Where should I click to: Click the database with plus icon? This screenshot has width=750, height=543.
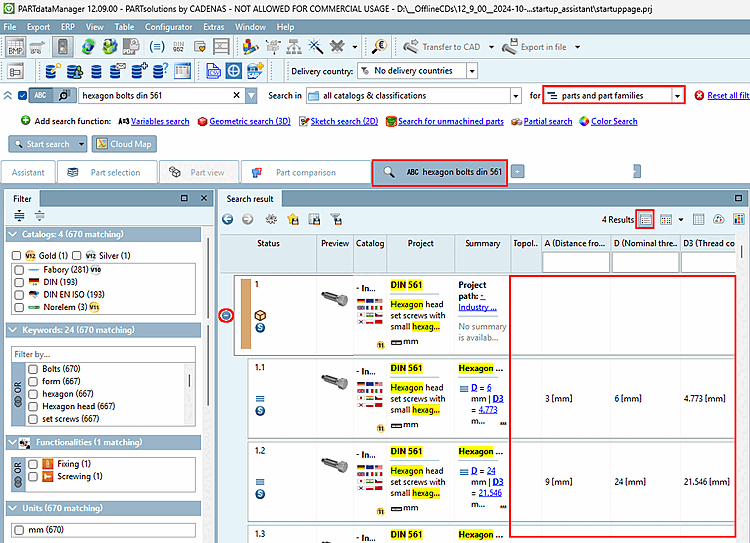pos(139,71)
